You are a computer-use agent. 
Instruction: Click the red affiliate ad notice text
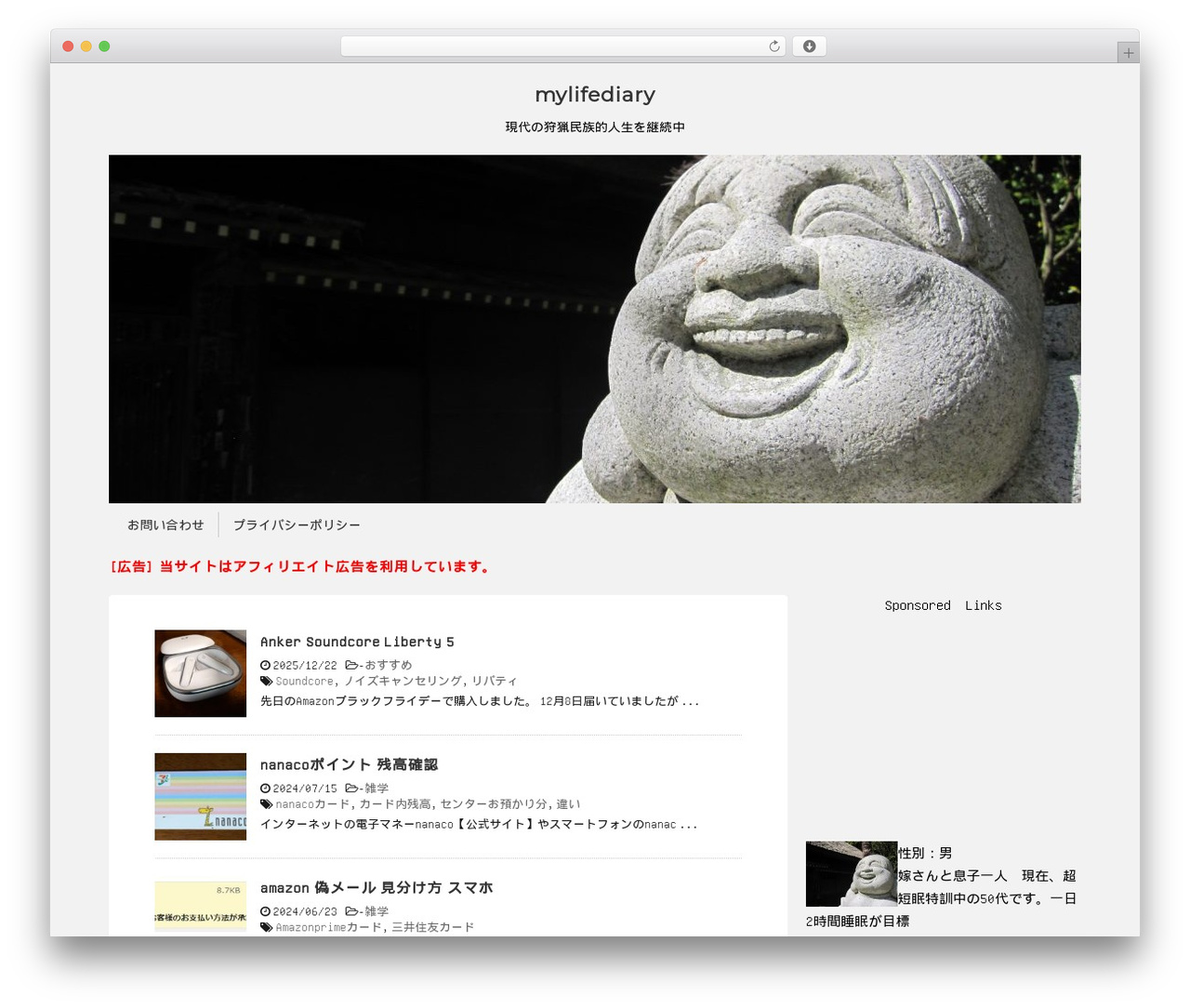[x=300, y=566]
